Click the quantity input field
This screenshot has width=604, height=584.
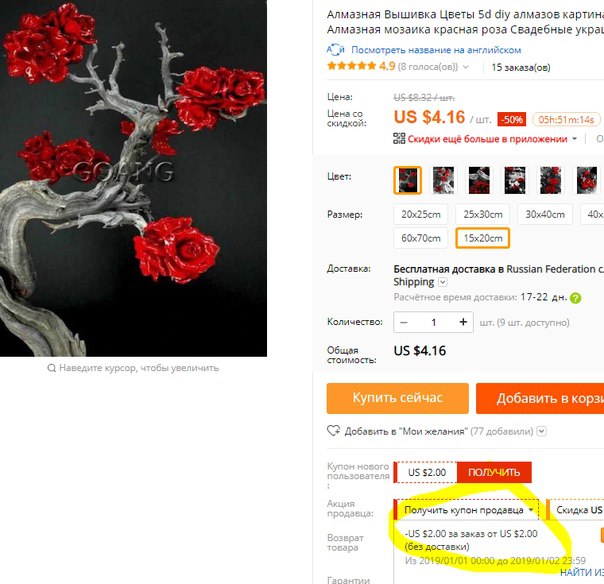click(434, 322)
